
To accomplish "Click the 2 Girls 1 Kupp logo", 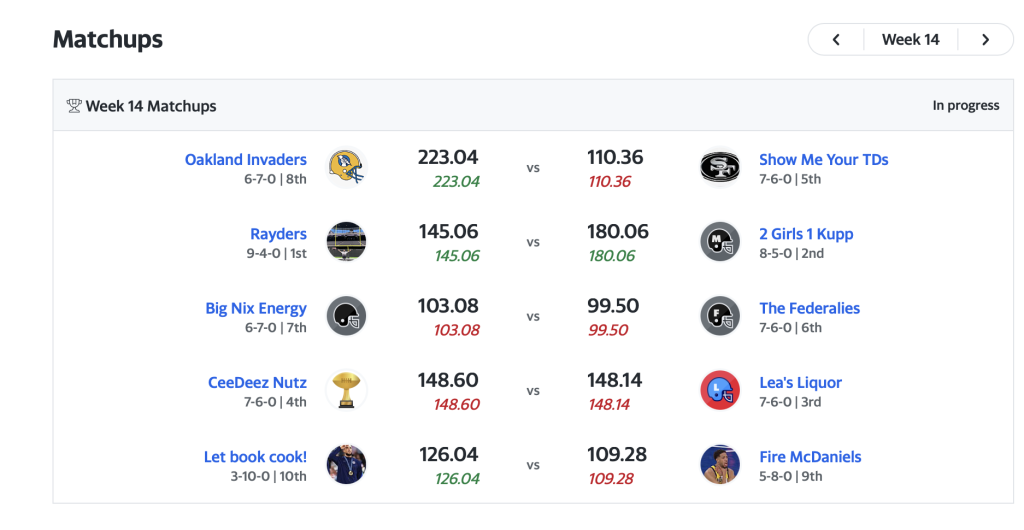I will [720, 241].
